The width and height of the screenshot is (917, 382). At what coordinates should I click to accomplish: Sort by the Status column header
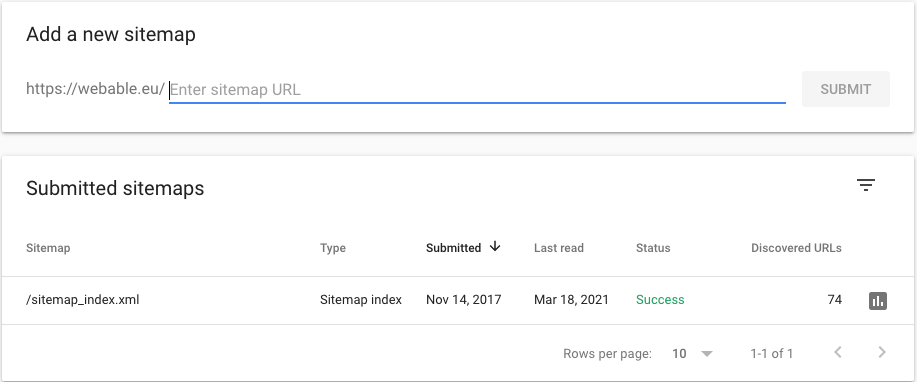653,247
